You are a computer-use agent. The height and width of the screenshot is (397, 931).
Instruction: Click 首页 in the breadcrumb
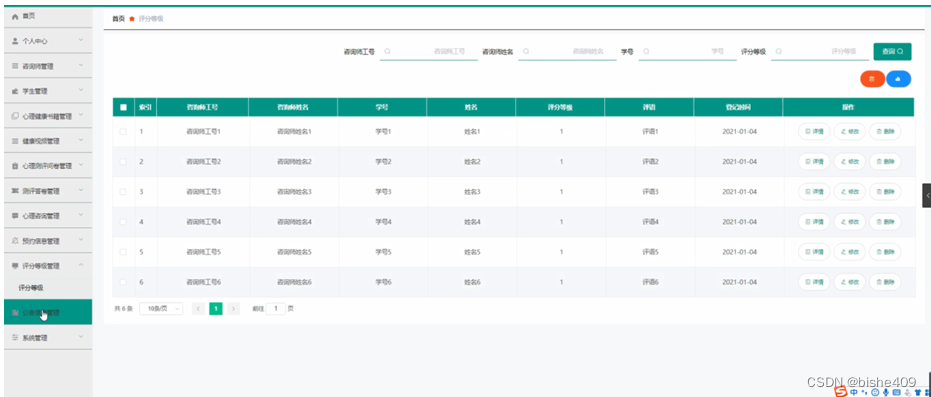coord(118,18)
